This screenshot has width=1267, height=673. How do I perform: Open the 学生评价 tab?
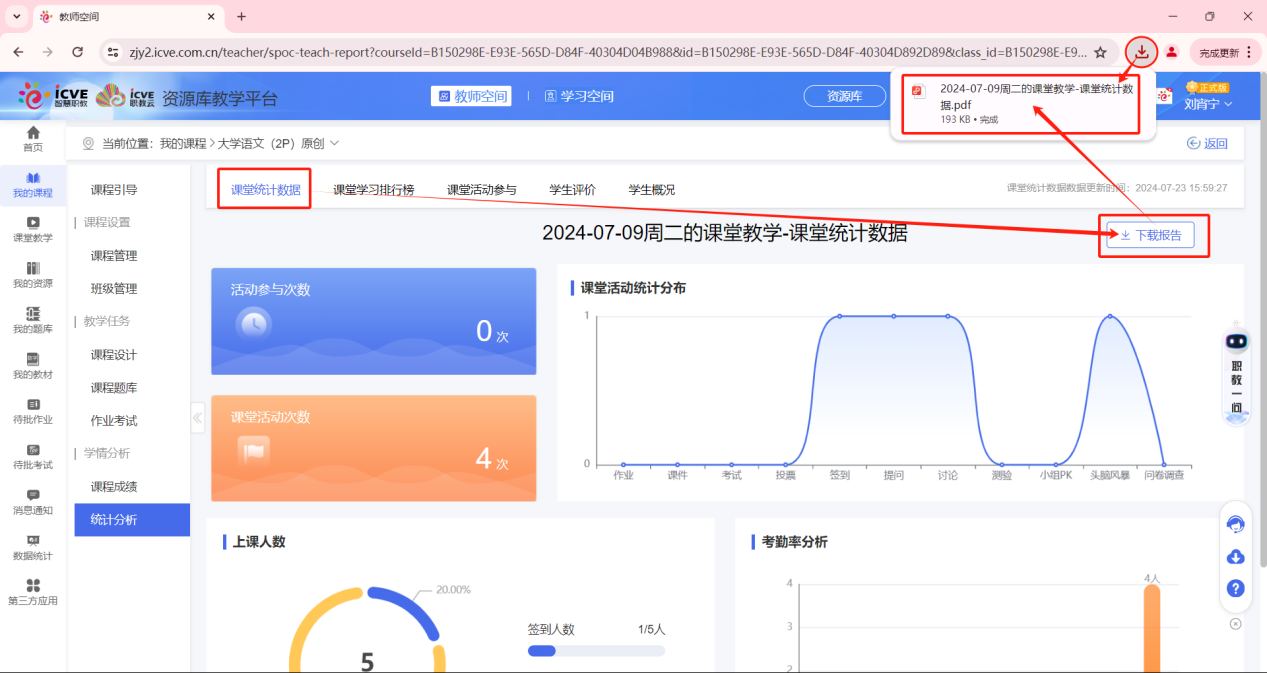[x=573, y=186]
